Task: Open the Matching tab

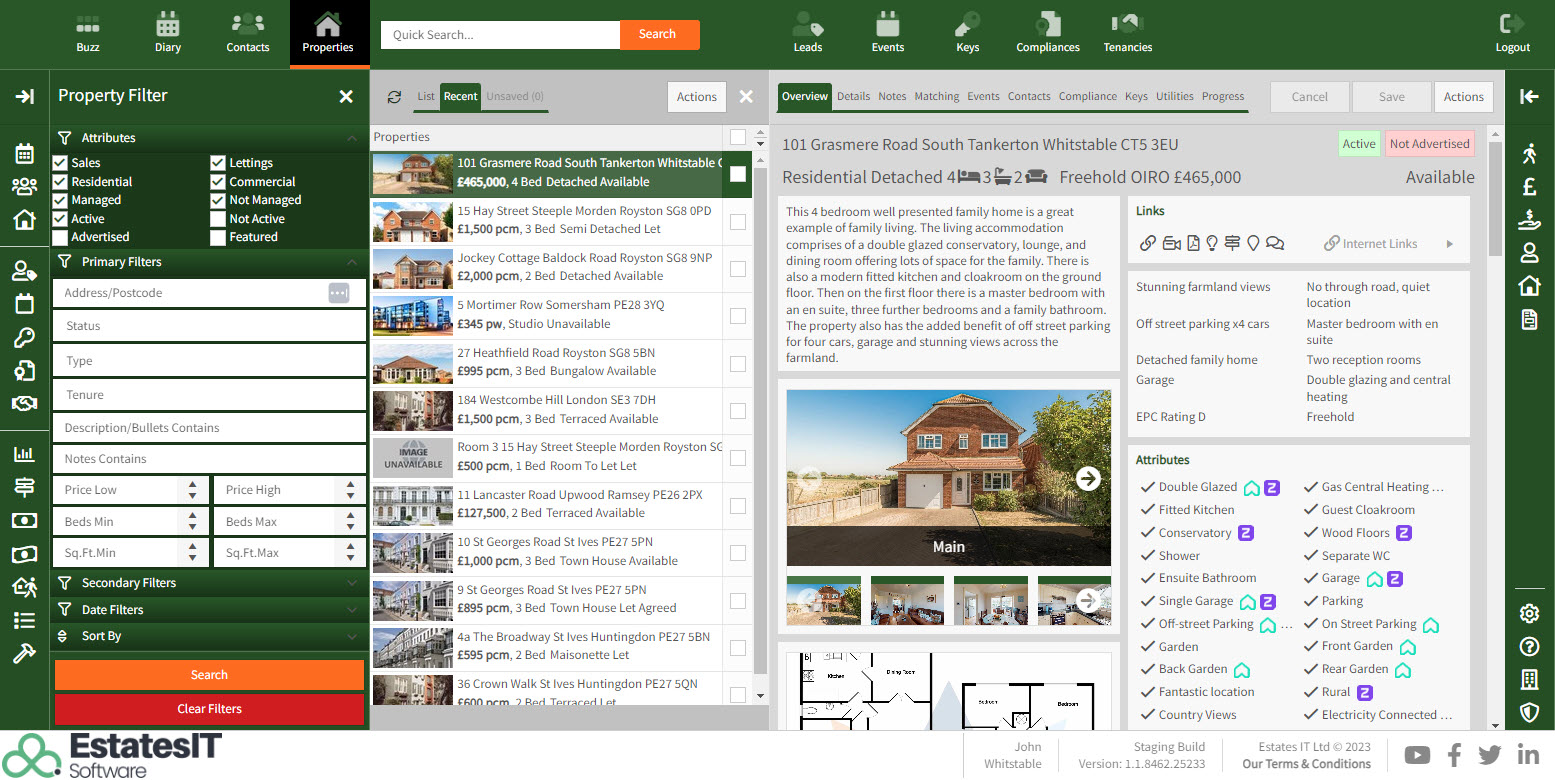Action: tap(937, 96)
